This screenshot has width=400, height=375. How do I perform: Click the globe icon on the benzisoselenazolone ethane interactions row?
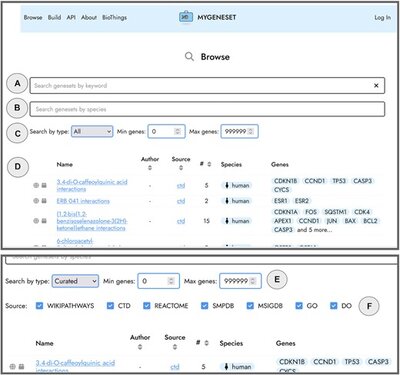pyautogui.click(x=36, y=221)
